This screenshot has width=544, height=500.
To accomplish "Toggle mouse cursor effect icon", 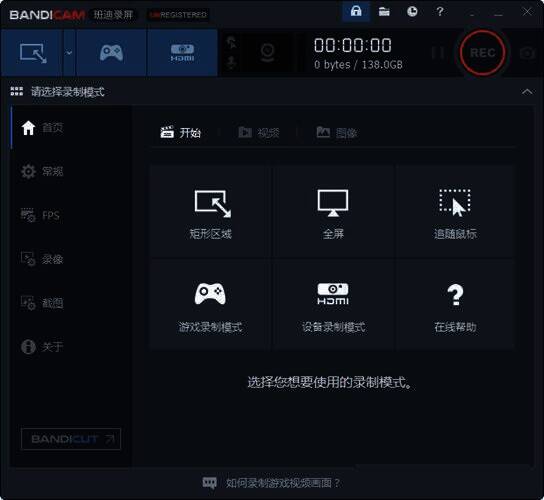I will [231, 43].
